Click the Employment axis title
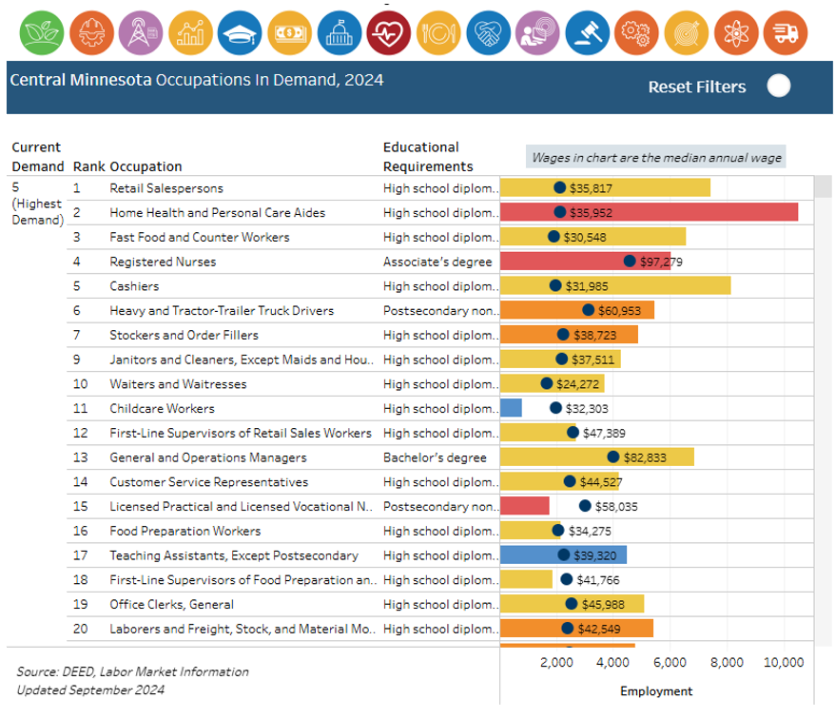The width and height of the screenshot is (835, 719). (x=656, y=691)
